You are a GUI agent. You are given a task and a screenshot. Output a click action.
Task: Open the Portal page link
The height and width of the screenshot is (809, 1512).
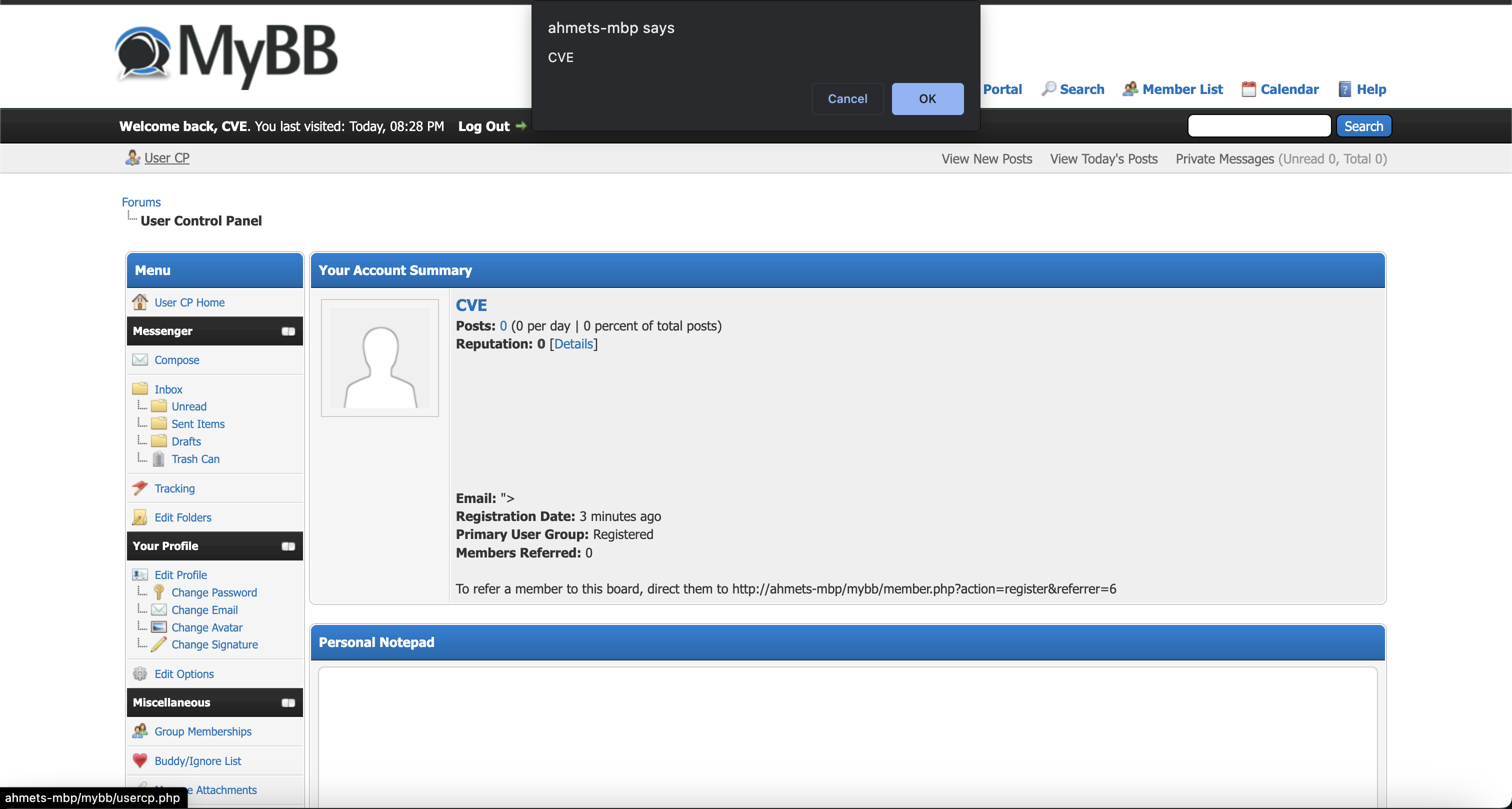[x=1002, y=89]
